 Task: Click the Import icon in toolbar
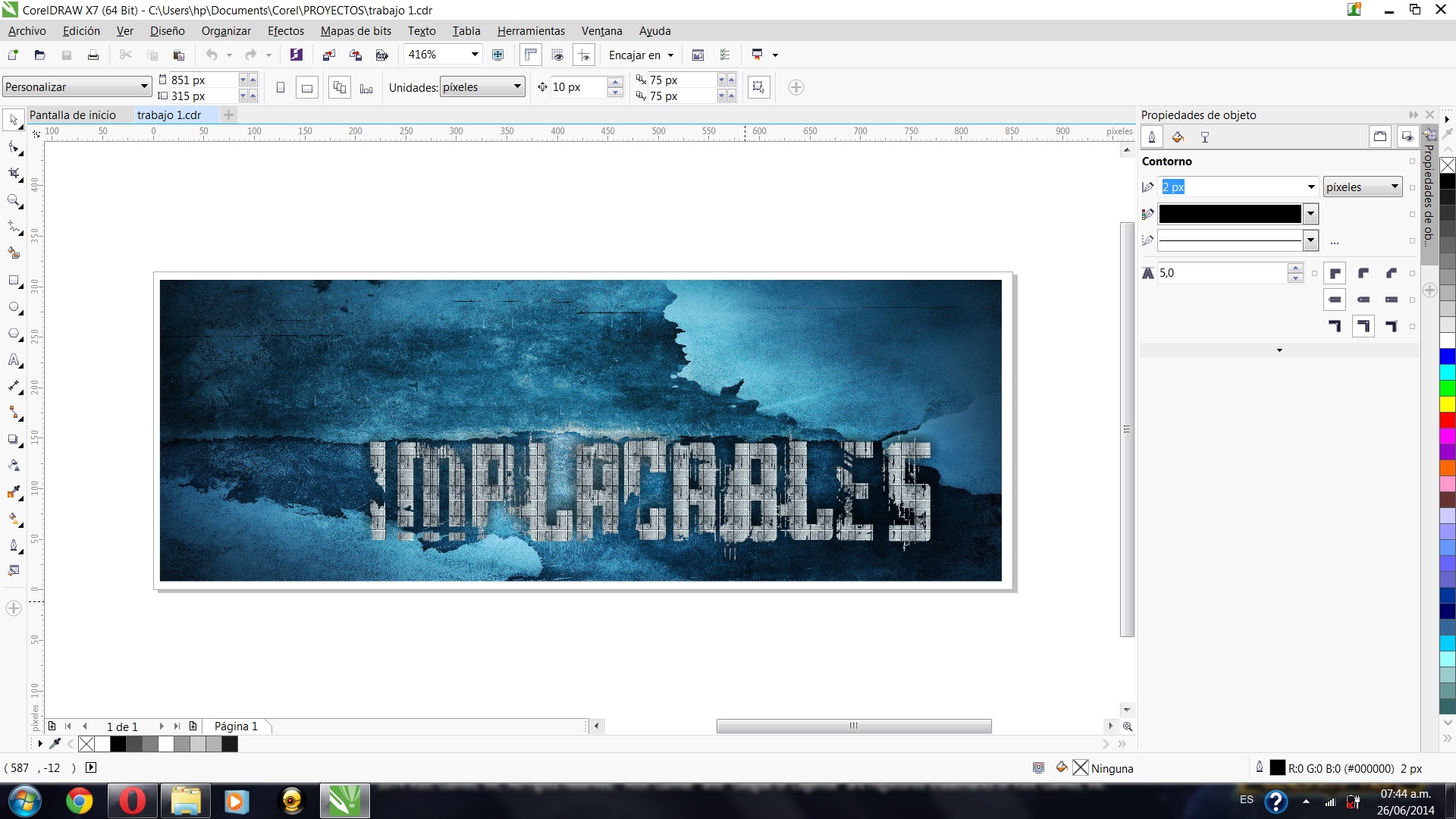click(328, 55)
